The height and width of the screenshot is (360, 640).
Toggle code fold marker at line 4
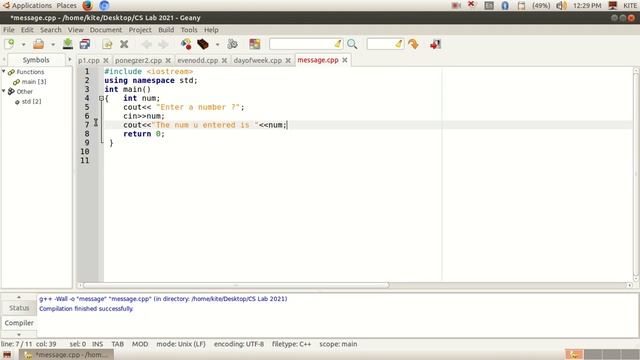[101, 98]
